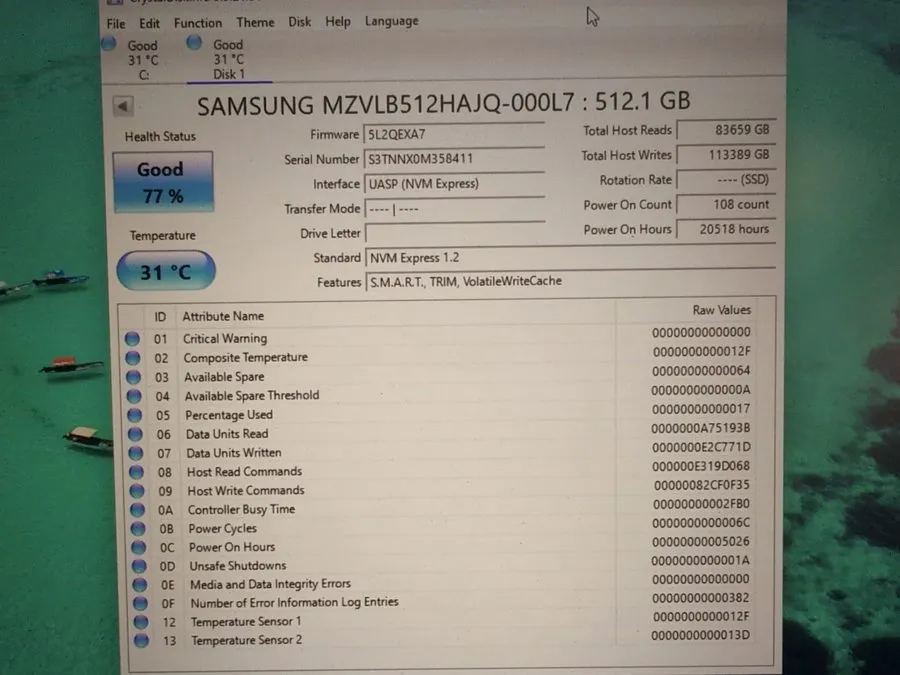Click the empty Drive Letter field
Screen dimensions: 900x675
455,233
